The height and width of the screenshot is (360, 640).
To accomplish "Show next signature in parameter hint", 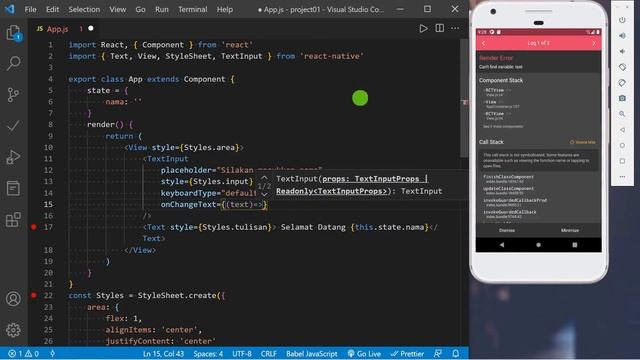I will 264,195.
